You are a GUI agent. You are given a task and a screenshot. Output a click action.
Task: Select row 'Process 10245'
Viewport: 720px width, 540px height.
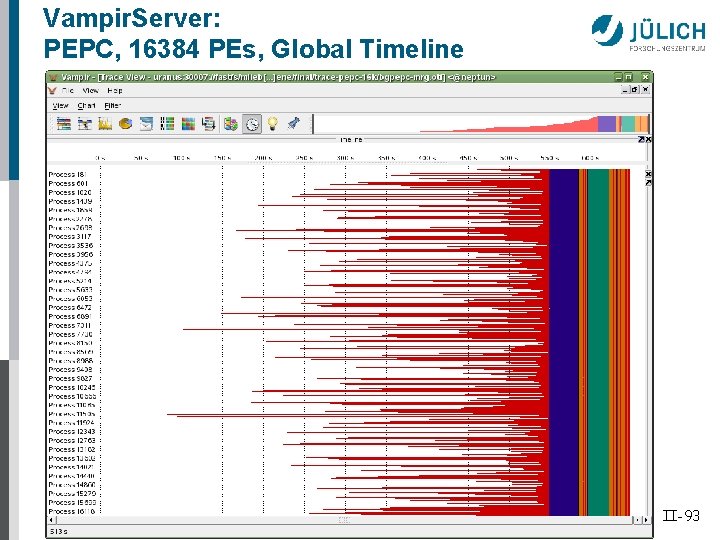[72, 387]
